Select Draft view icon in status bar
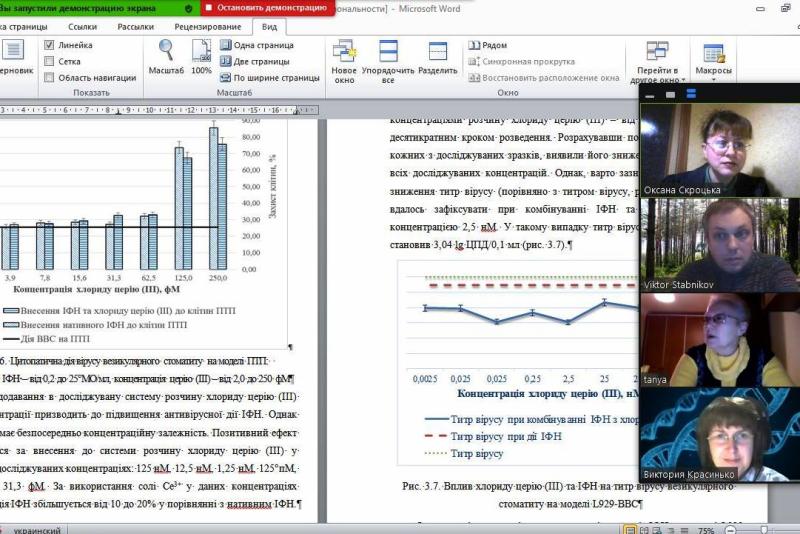 [685, 530]
